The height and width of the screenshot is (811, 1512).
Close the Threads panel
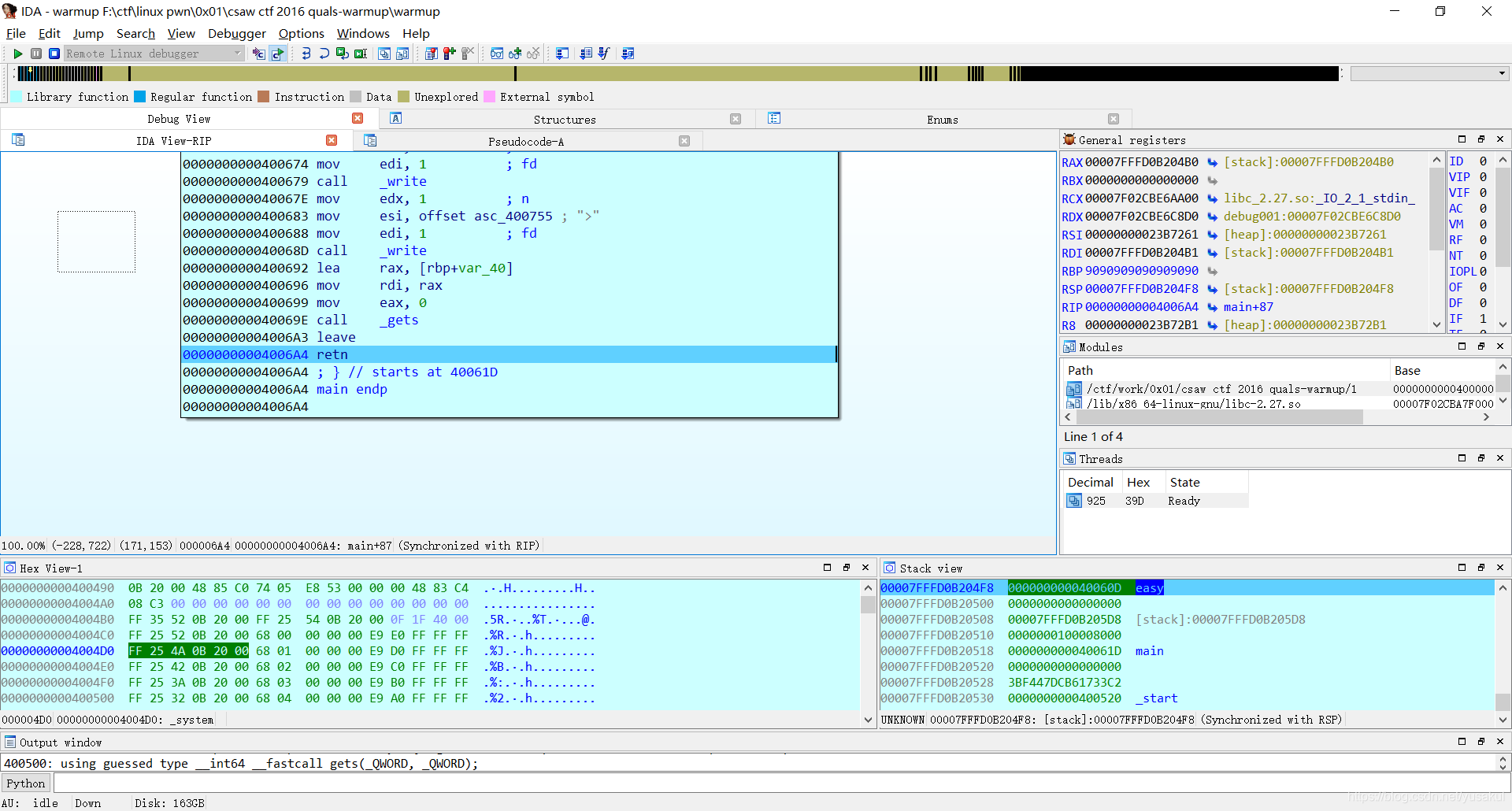[x=1500, y=458]
